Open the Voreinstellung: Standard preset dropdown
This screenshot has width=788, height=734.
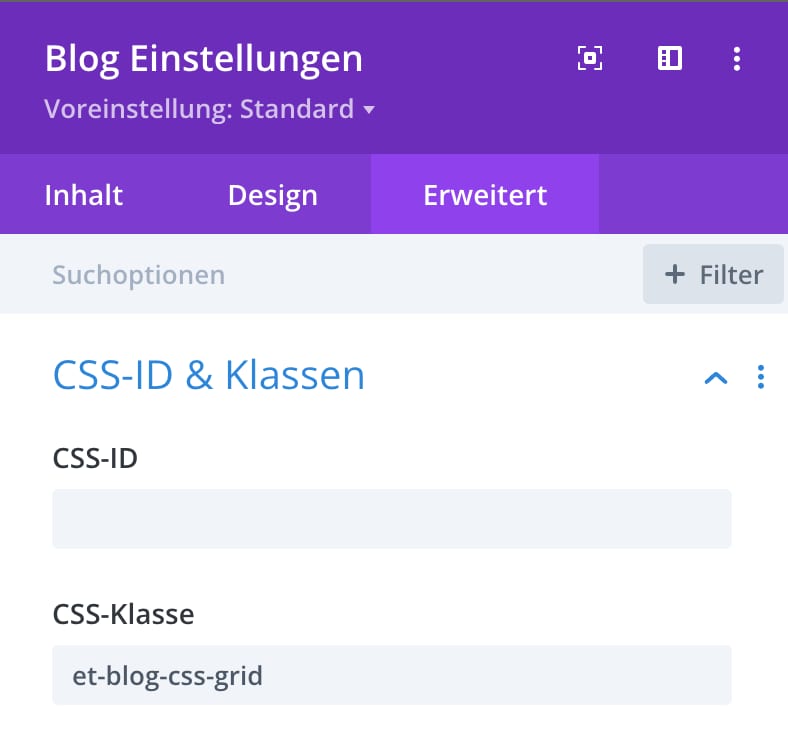click(x=209, y=109)
